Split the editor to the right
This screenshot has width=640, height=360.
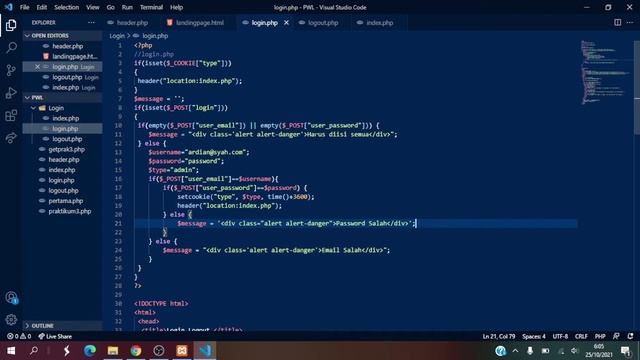point(618,22)
